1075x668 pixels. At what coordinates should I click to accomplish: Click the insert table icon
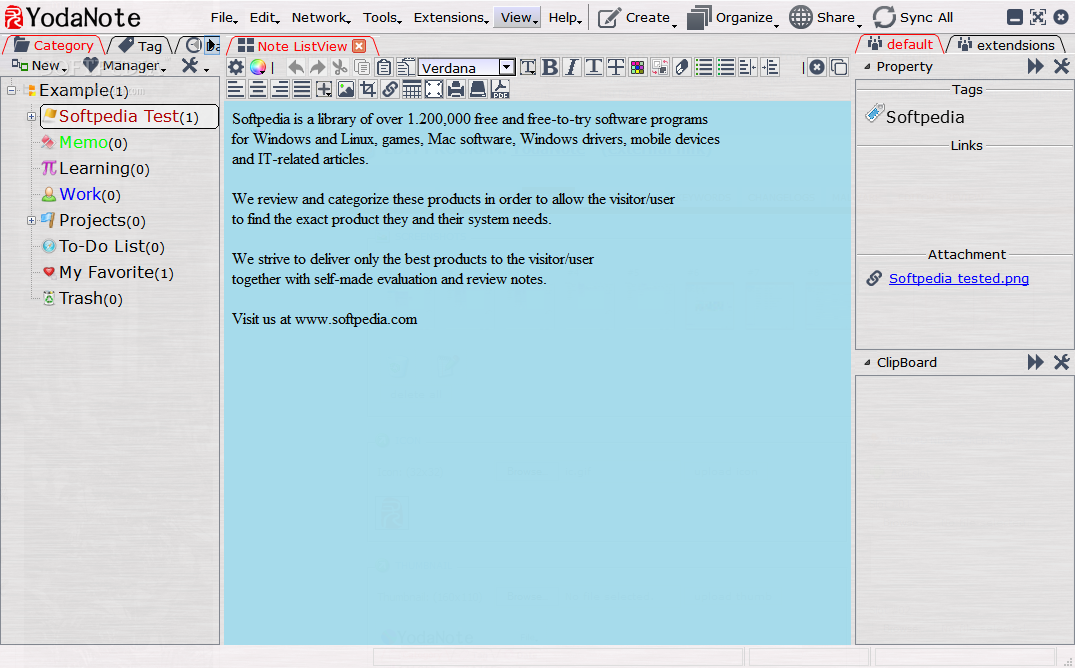(x=412, y=89)
